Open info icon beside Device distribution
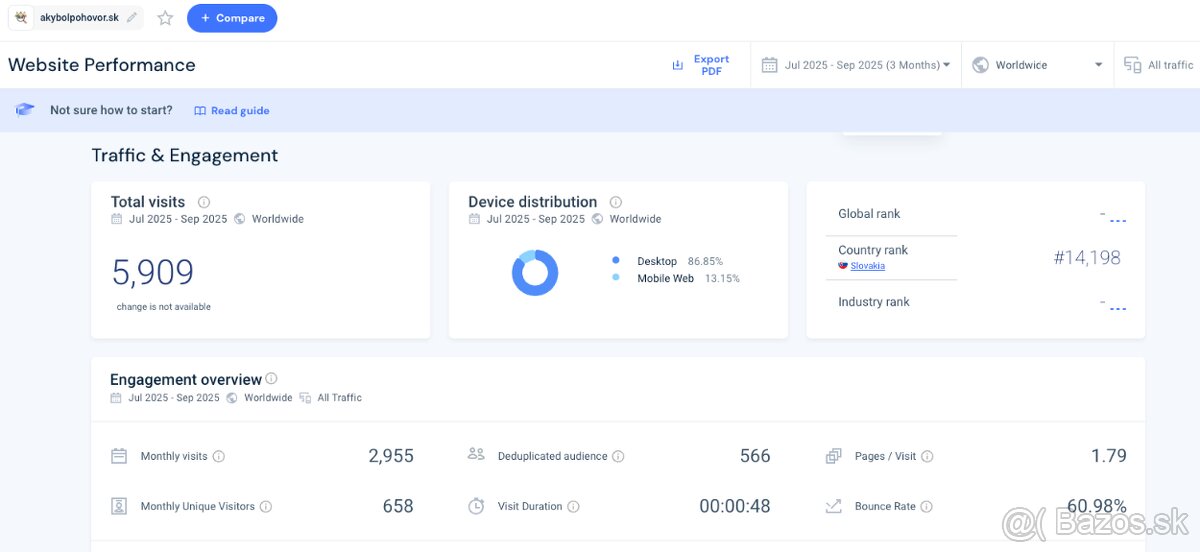 [616, 202]
